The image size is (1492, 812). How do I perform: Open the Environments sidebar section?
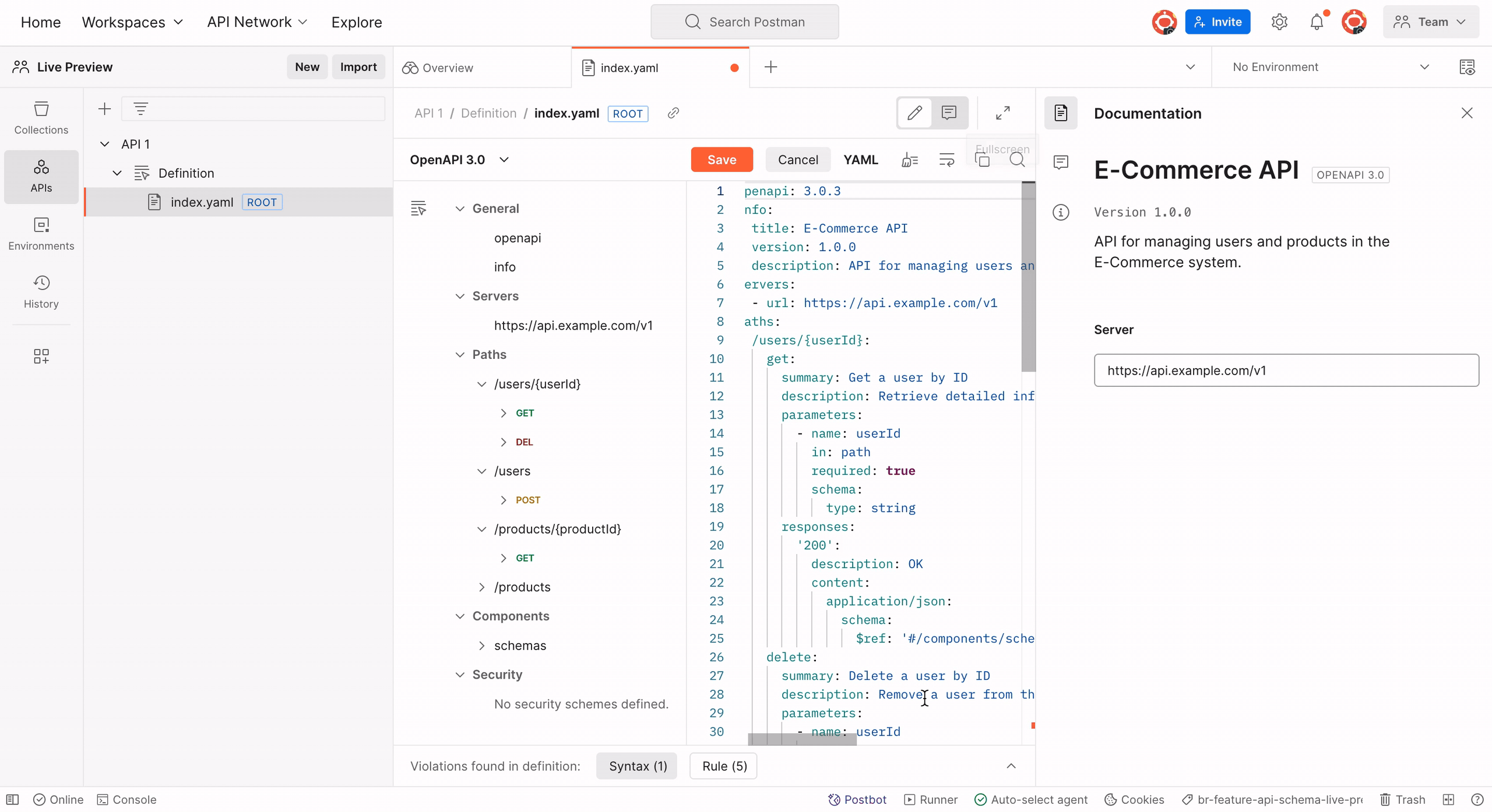click(x=41, y=234)
